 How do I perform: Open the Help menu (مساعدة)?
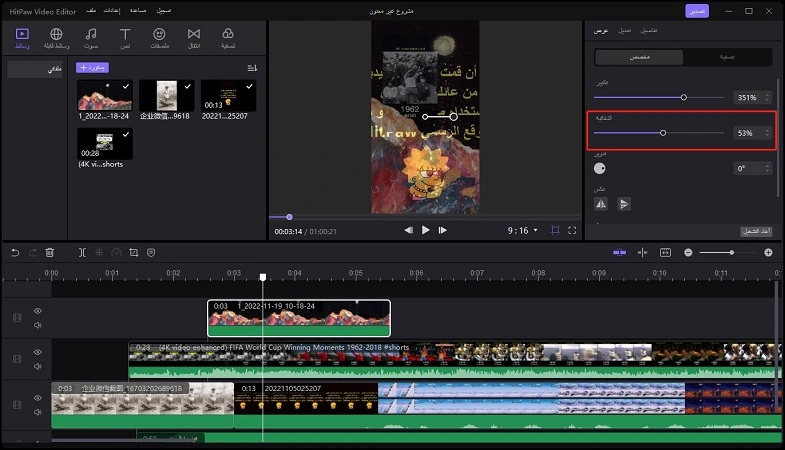138,11
